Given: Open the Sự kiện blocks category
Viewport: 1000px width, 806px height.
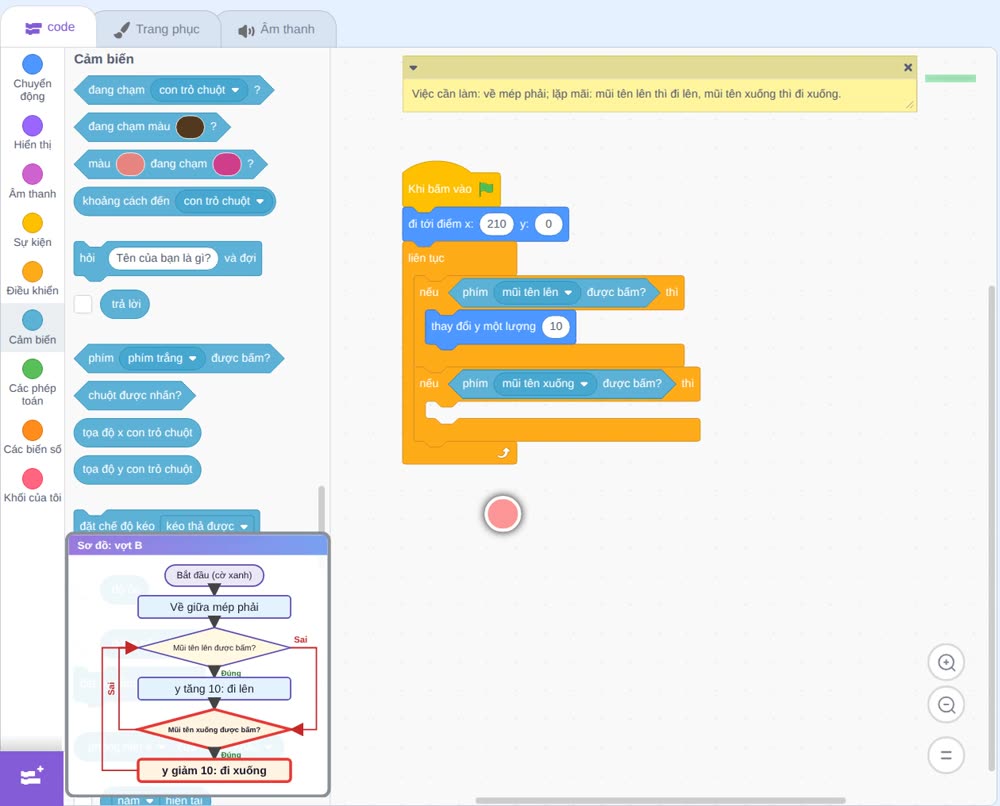Looking at the screenshot, I should click(33, 230).
